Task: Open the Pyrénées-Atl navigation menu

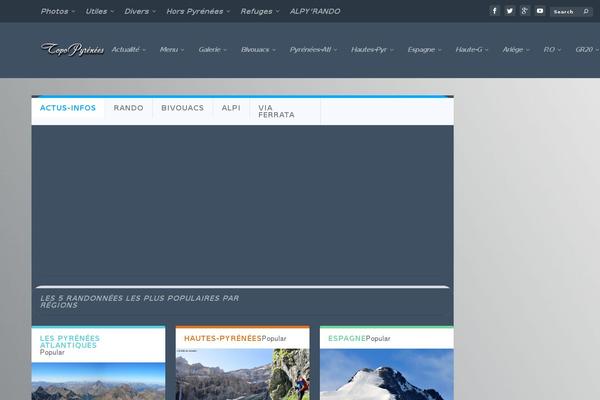Action: pos(313,50)
